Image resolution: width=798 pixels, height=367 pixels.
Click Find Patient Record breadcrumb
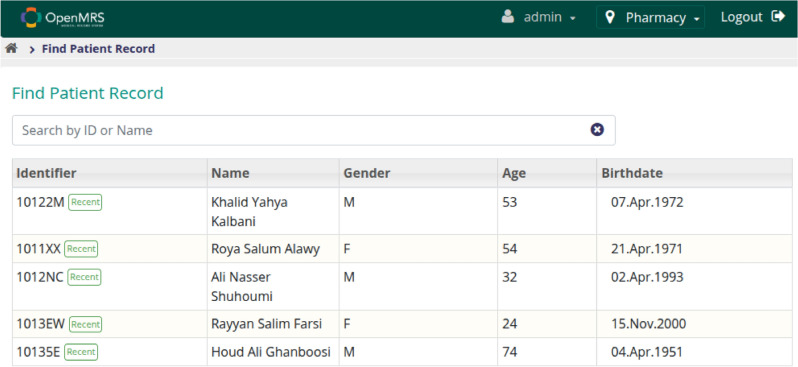pos(98,49)
